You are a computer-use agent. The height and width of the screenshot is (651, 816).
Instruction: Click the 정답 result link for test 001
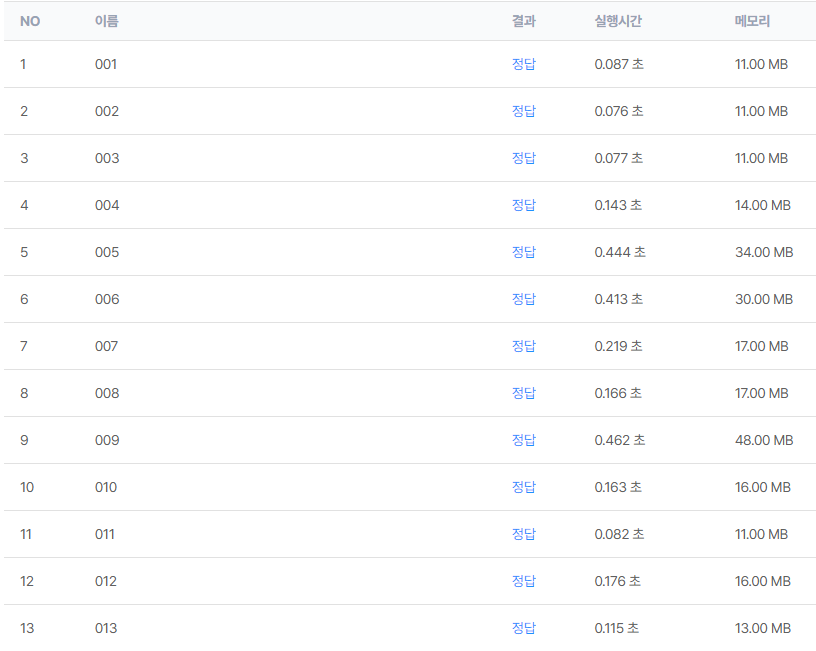click(x=524, y=64)
